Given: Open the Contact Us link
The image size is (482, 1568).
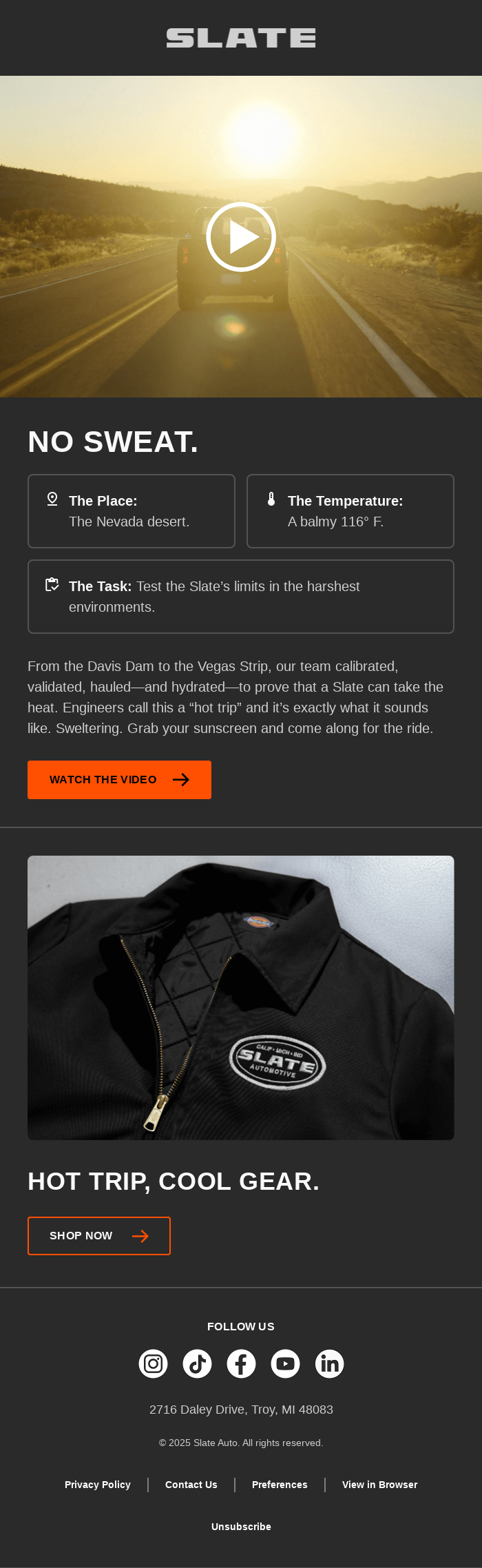Looking at the screenshot, I should 191,1485.
